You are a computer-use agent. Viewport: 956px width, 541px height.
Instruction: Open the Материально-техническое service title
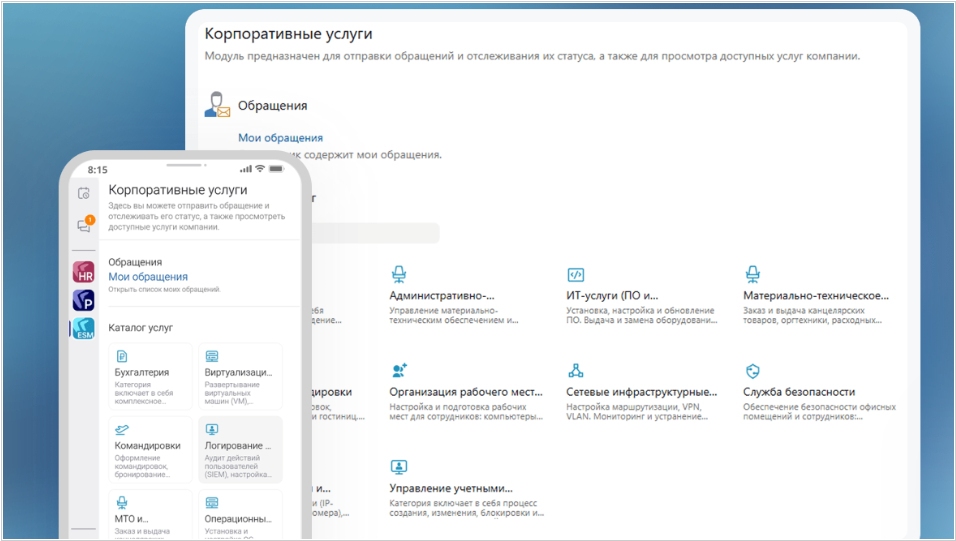[x=816, y=296]
